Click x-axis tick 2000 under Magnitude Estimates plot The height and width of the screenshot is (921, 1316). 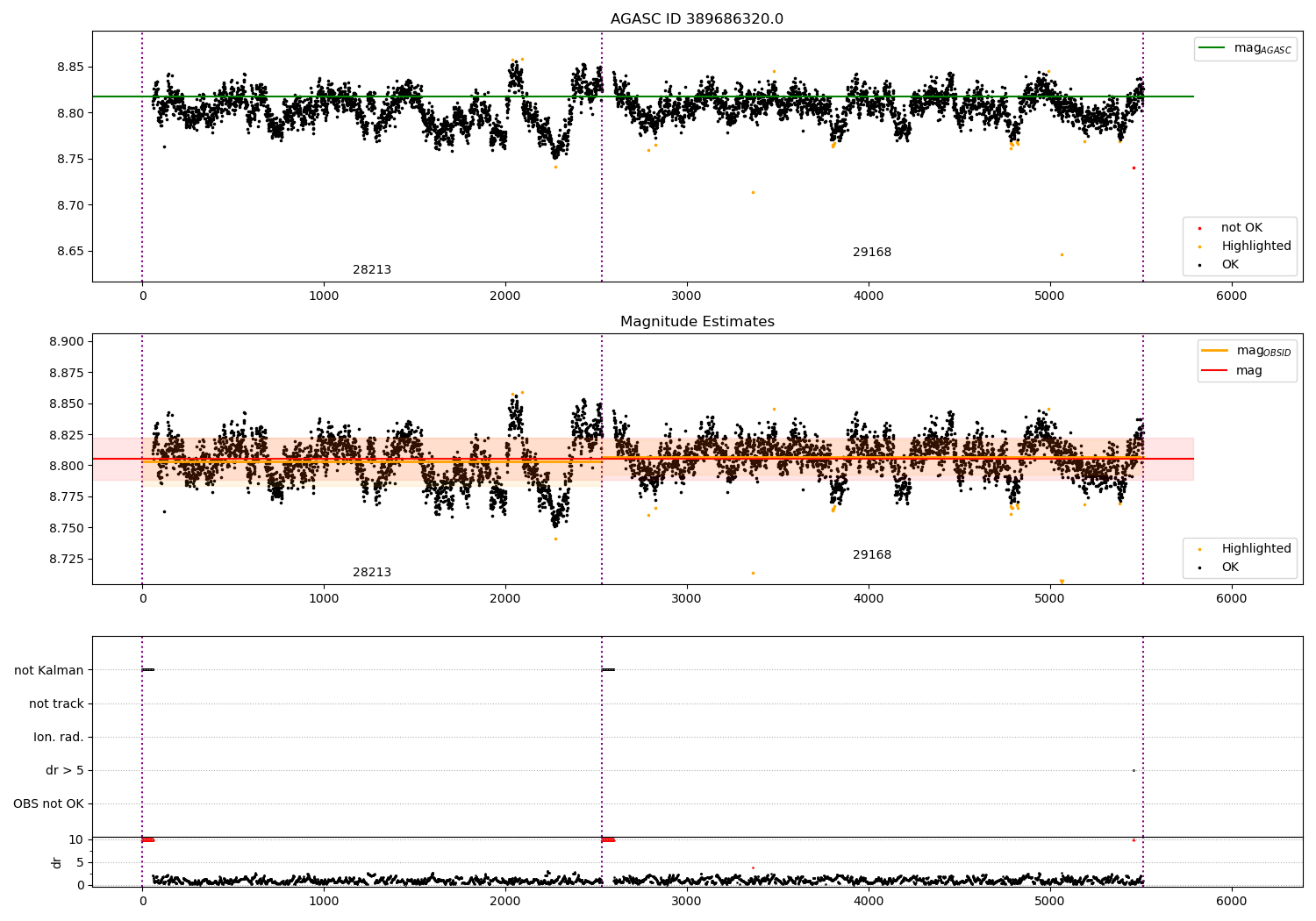(x=505, y=599)
